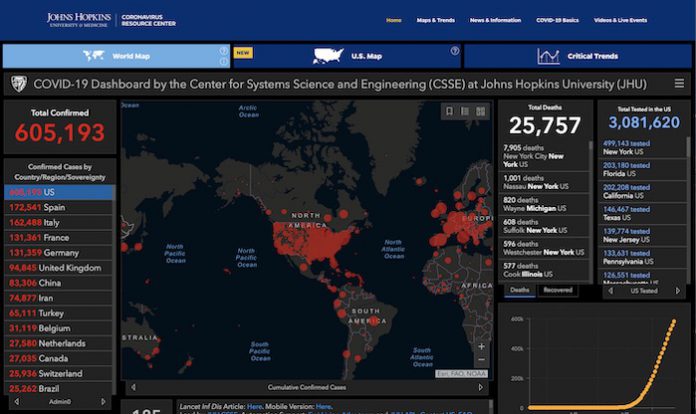This screenshot has height=414, width=696.
Task: Click Nassau New York 1,001 deaths entry
Action: tap(544, 182)
